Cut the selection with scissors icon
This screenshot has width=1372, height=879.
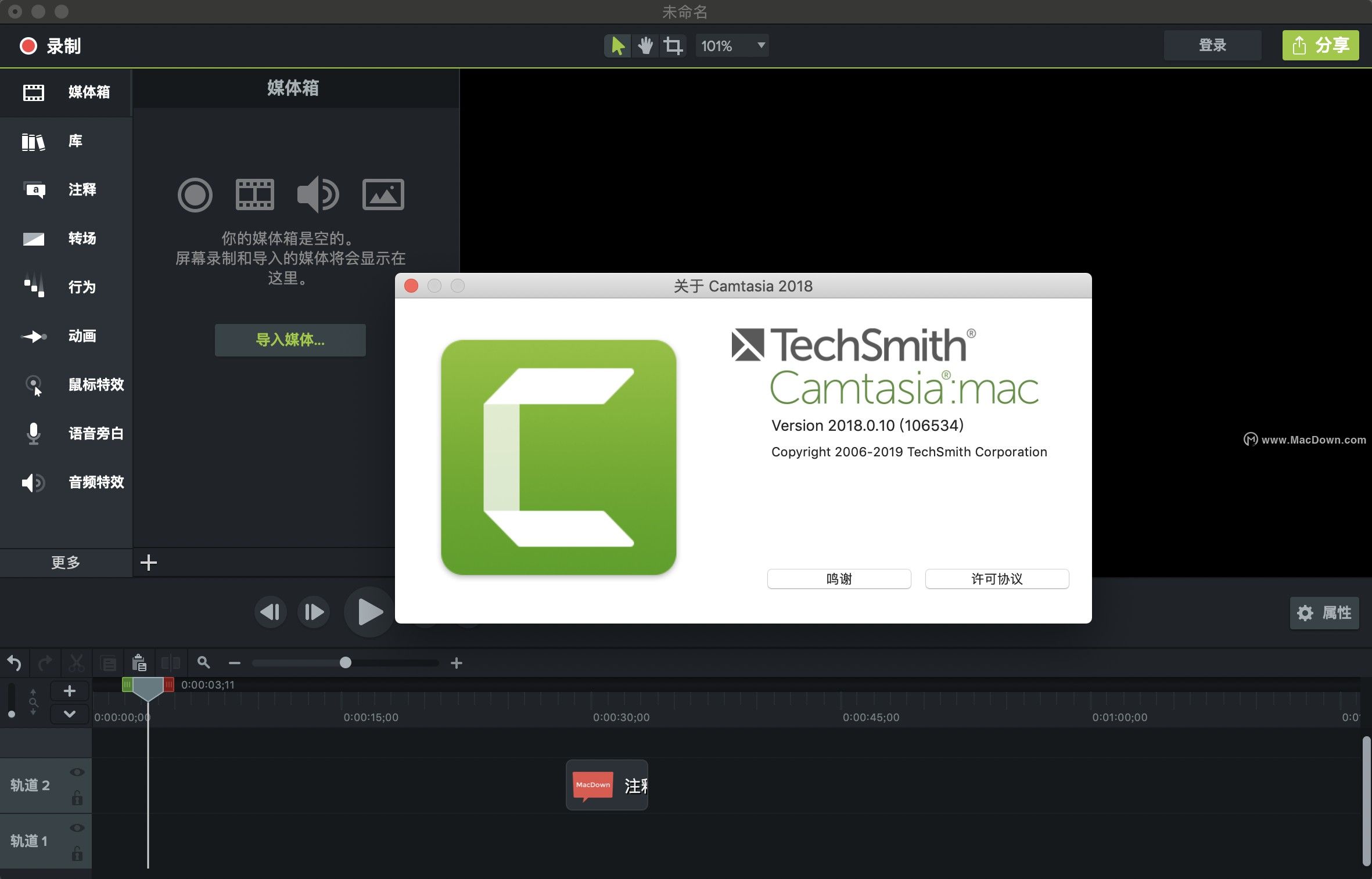click(x=77, y=663)
